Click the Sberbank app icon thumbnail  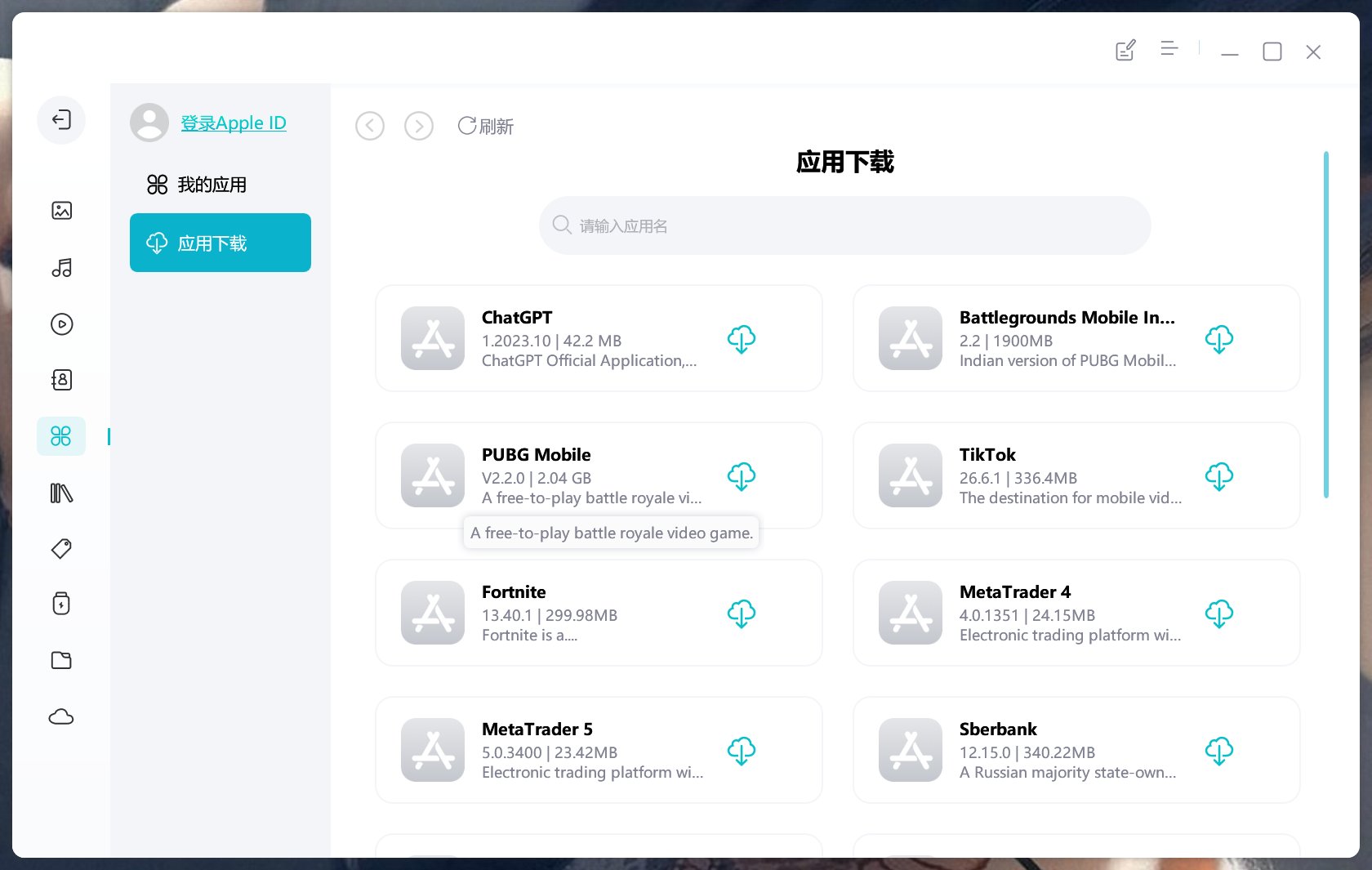click(911, 750)
